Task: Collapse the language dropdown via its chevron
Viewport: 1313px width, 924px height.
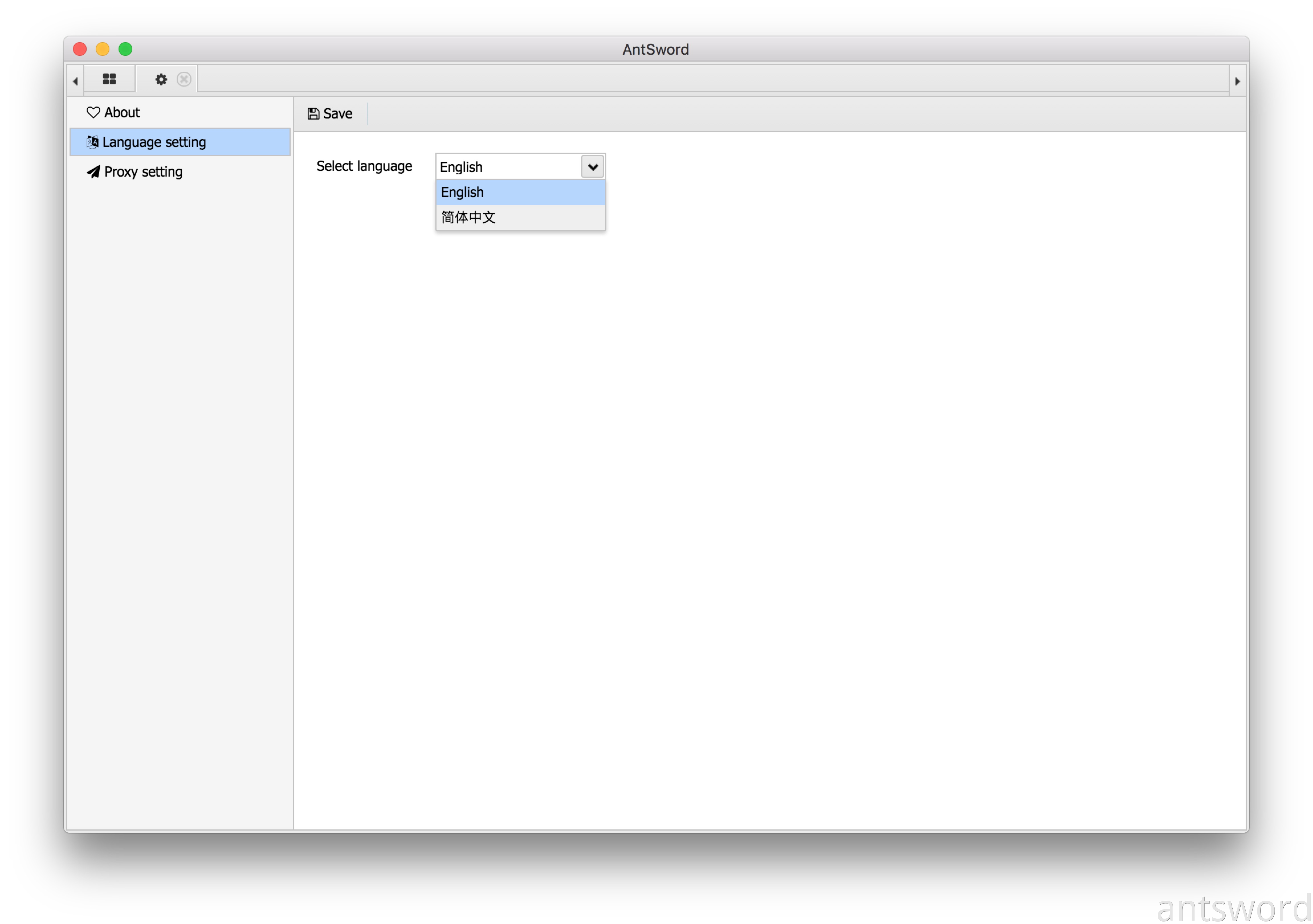Action: (x=593, y=167)
